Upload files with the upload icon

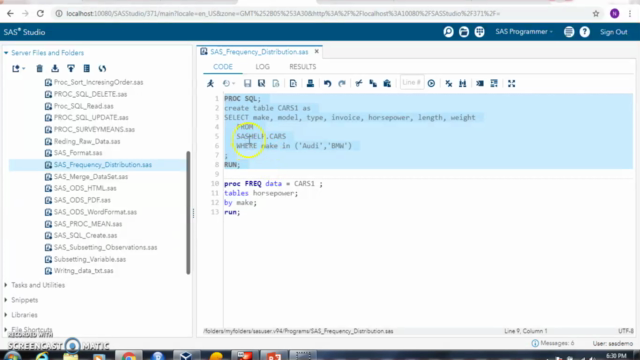(71, 68)
